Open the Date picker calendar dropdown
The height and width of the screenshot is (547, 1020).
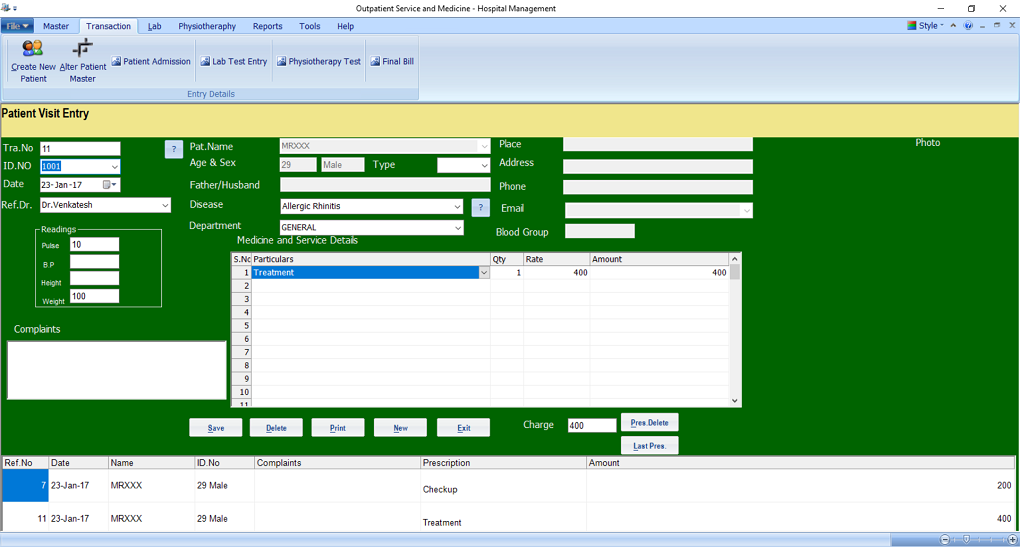(x=114, y=185)
